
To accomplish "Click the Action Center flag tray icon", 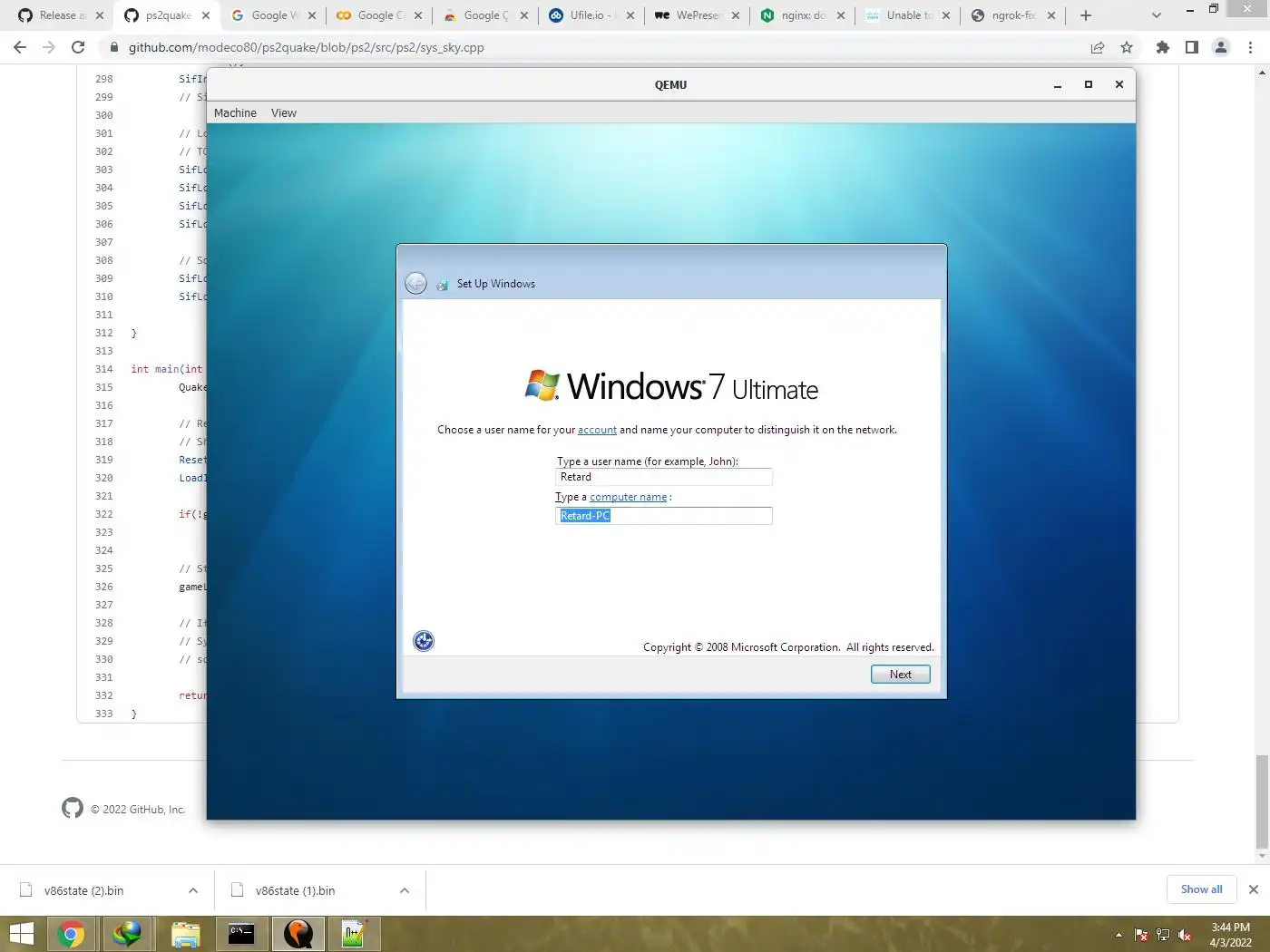I will coord(1141,935).
